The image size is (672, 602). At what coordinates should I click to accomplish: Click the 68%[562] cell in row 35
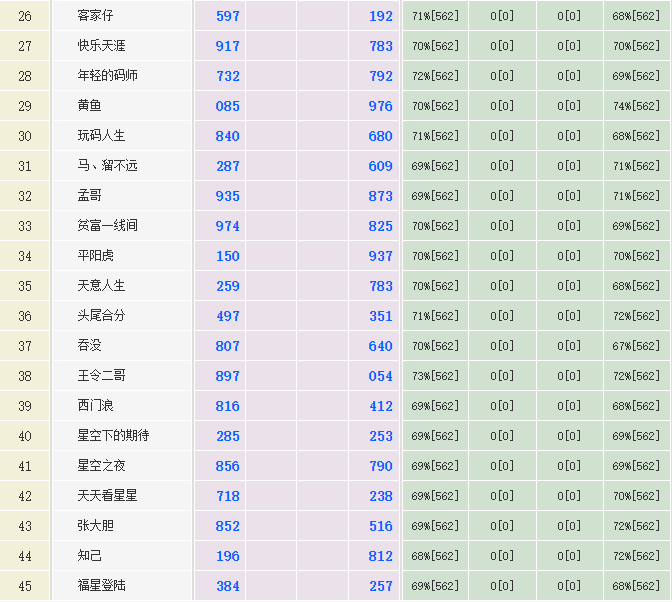point(636,286)
